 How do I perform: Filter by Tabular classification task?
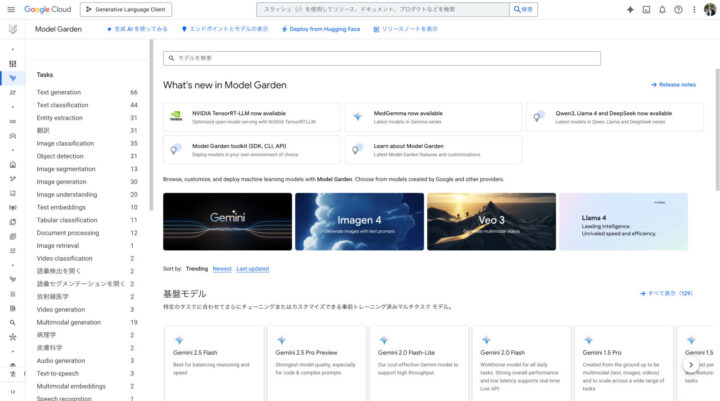point(87,220)
